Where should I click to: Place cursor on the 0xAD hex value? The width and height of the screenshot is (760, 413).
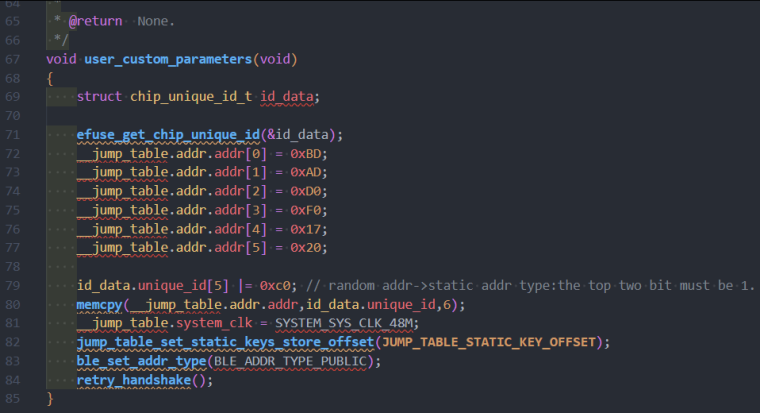coord(307,173)
